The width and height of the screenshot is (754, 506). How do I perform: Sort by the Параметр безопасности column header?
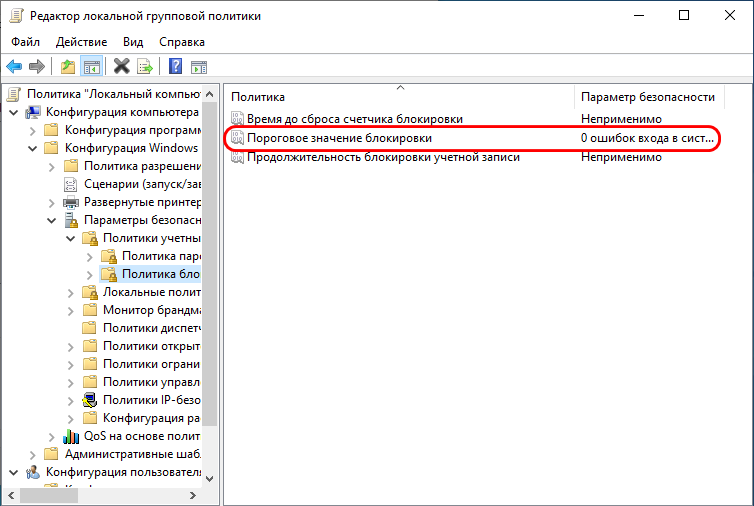[647, 96]
